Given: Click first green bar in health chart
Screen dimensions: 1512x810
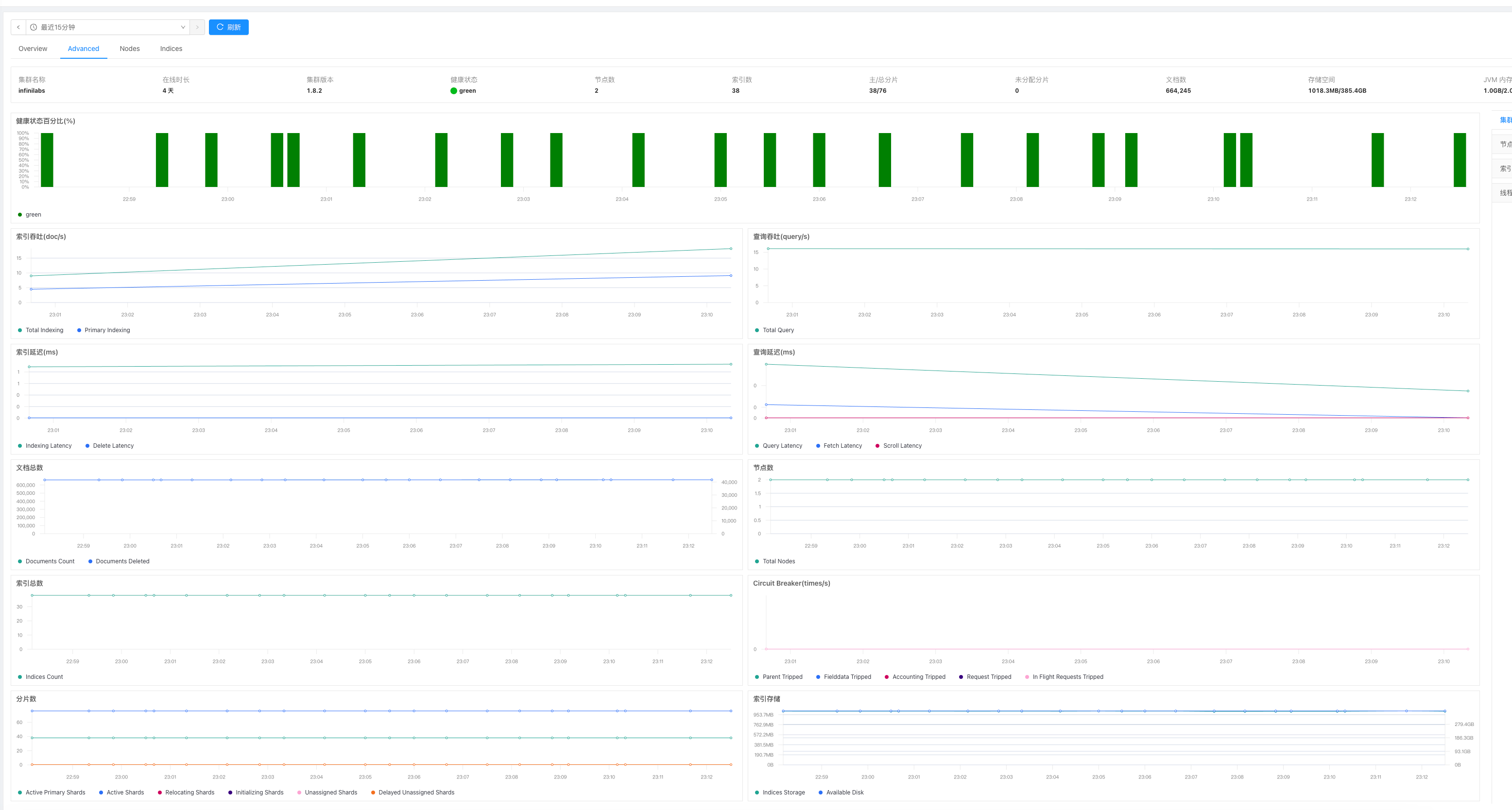Looking at the screenshot, I should (x=47, y=160).
